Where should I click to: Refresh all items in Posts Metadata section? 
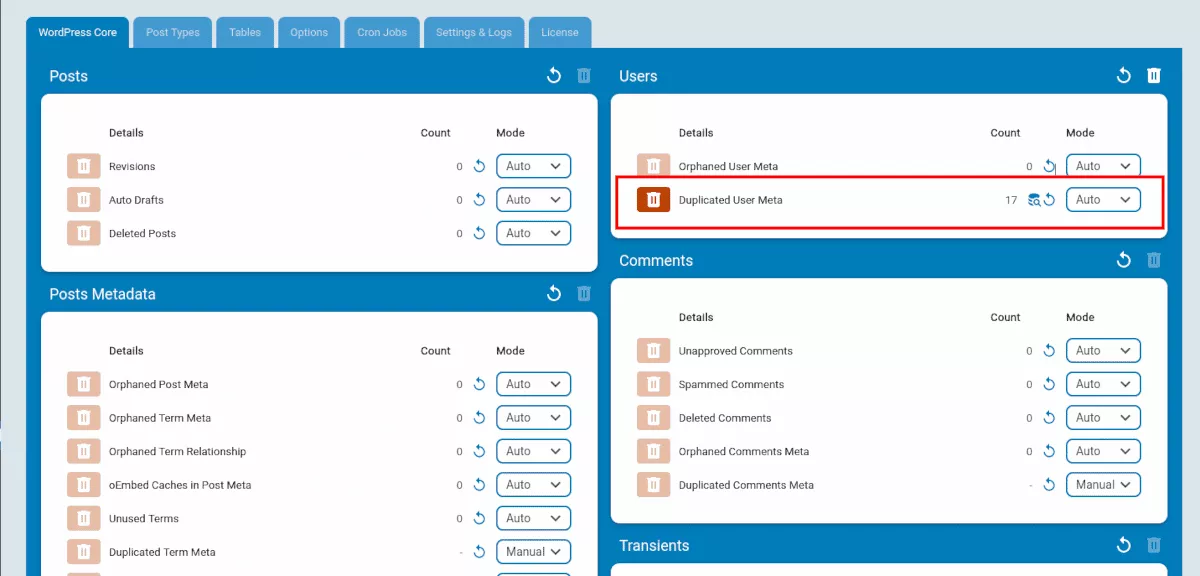coord(554,294)
